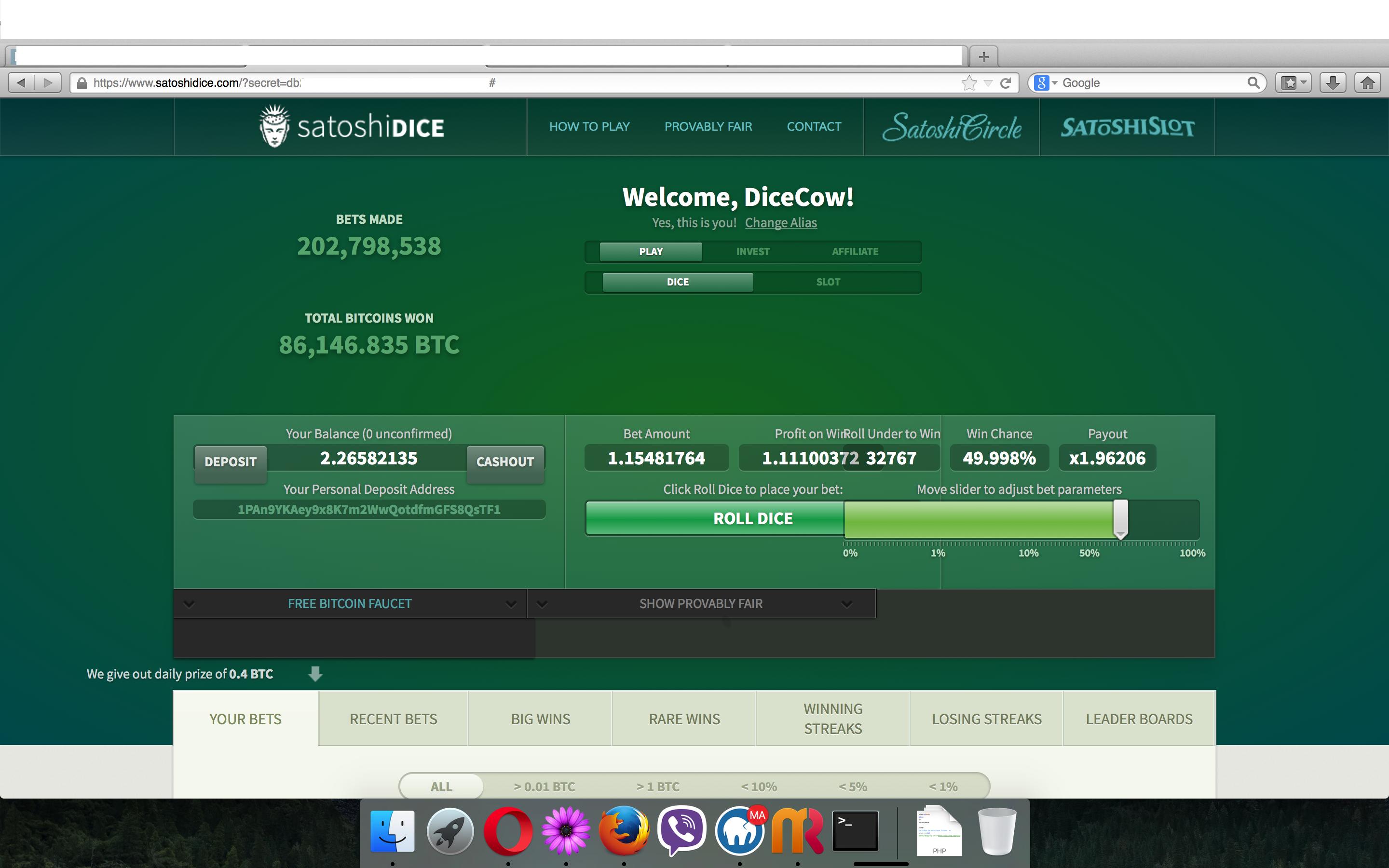Reload the page with refresh icon
The image size is (1389, 868).
(1006, 82)
